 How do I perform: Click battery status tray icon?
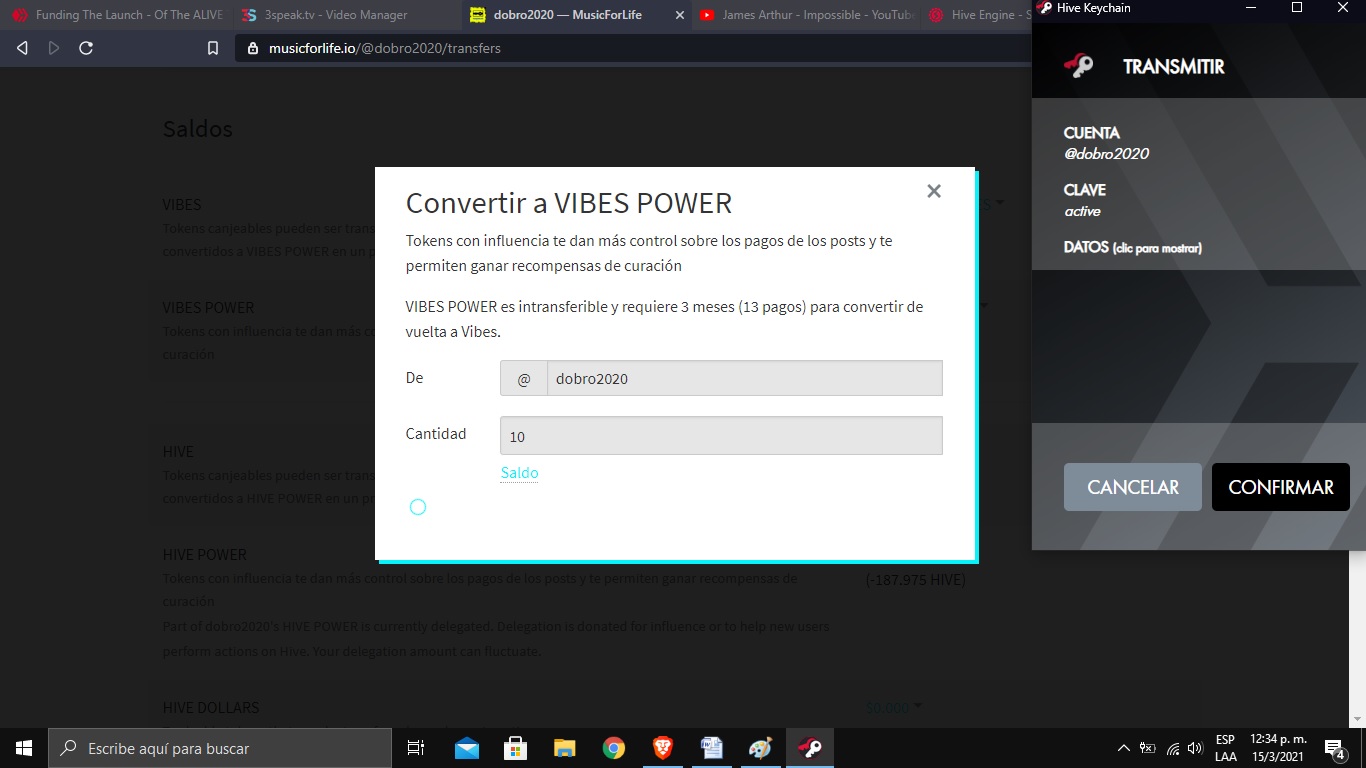coord(1148,748)
